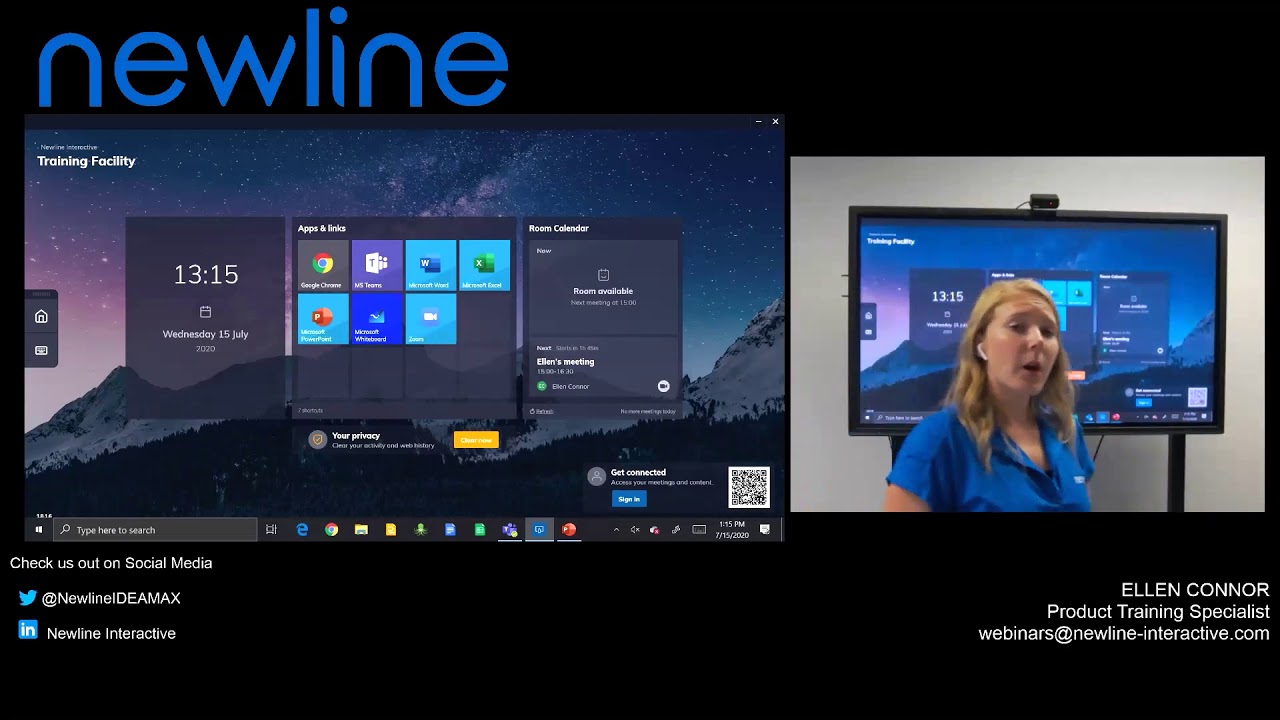Switch to the active Newline app on the taskbar
Viewport: 1280px width, 720px height.
click(x=539, y=530)
